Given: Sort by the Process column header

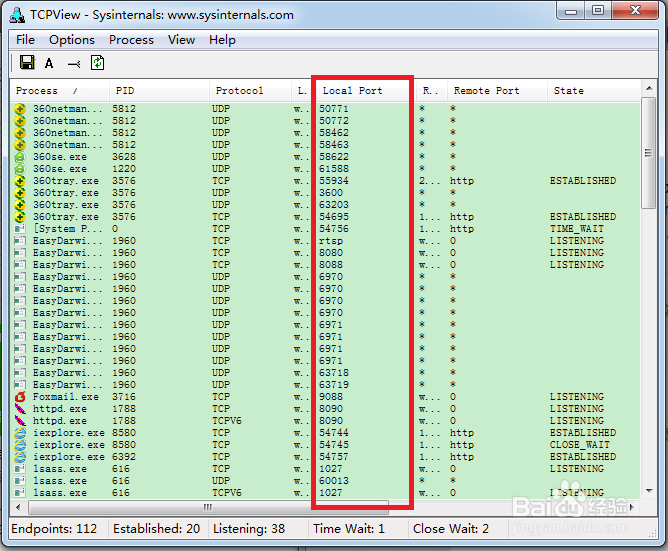Looking at the screenshot, I should pyautogui.click(x=60, y=90).
